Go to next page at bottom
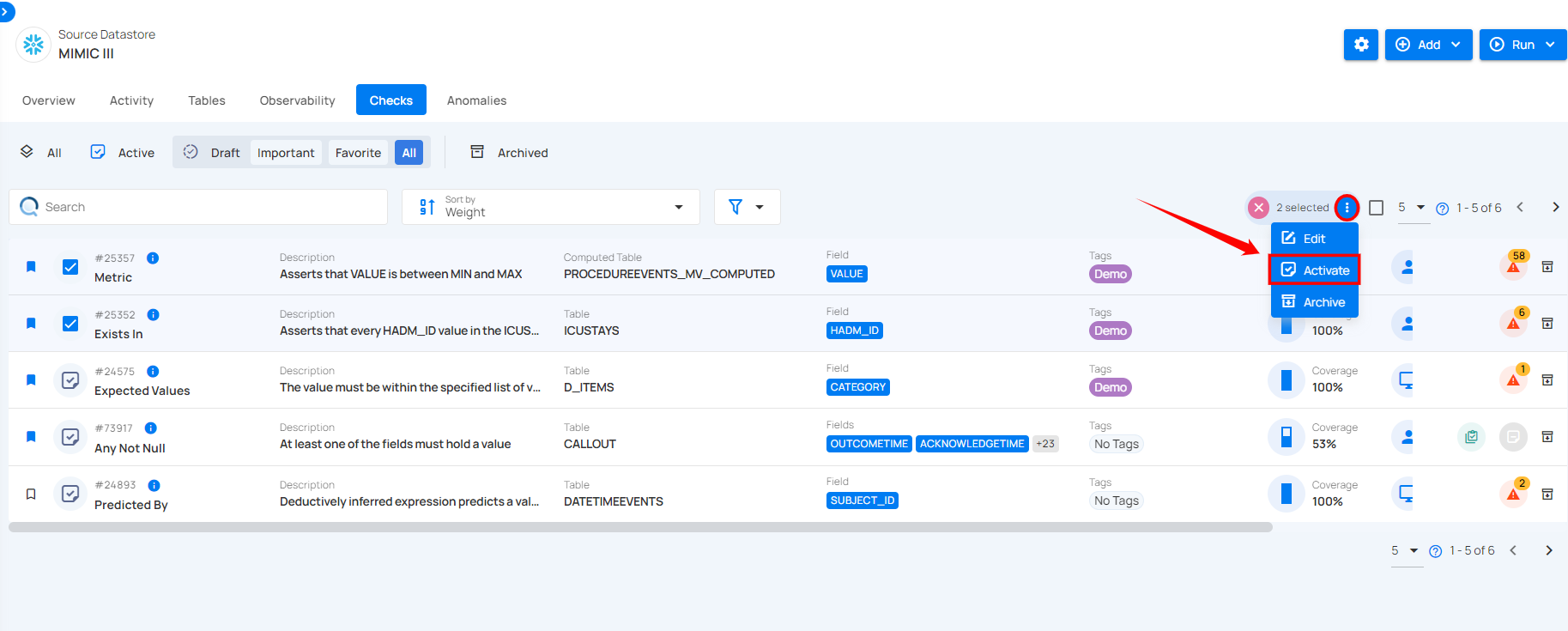 click(1548, 550)
